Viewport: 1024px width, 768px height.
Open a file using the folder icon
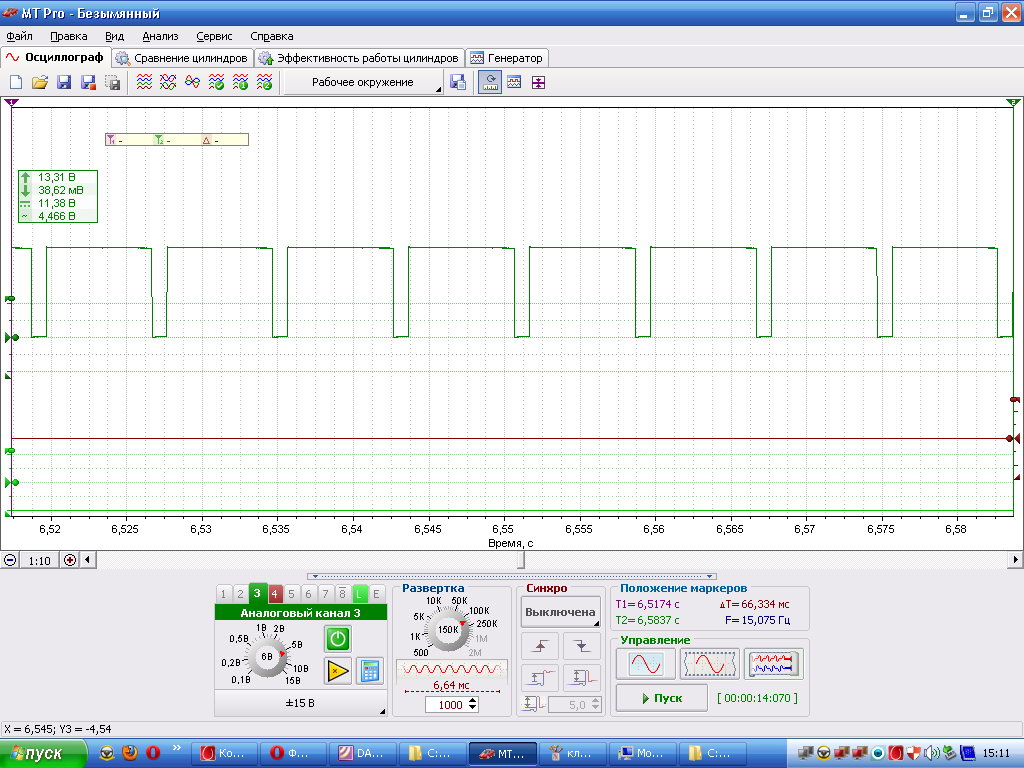coord(40,82)
